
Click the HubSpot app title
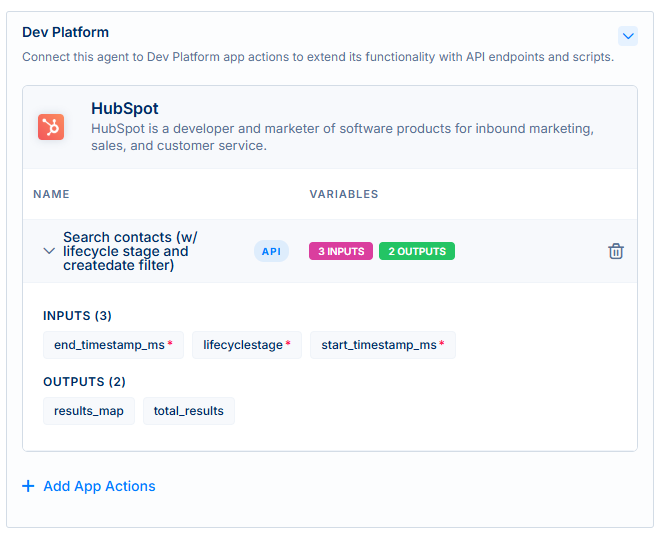click(x=125, y=108)
